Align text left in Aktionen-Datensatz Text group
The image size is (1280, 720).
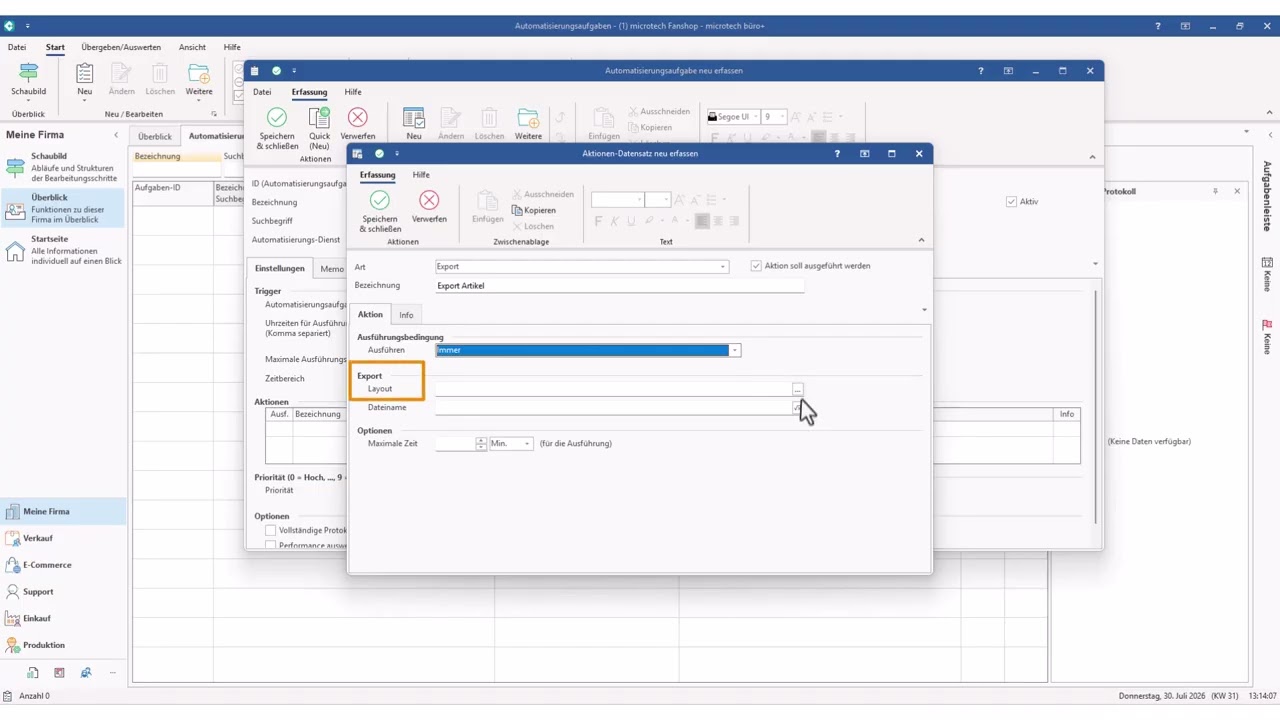click(702, 221)
